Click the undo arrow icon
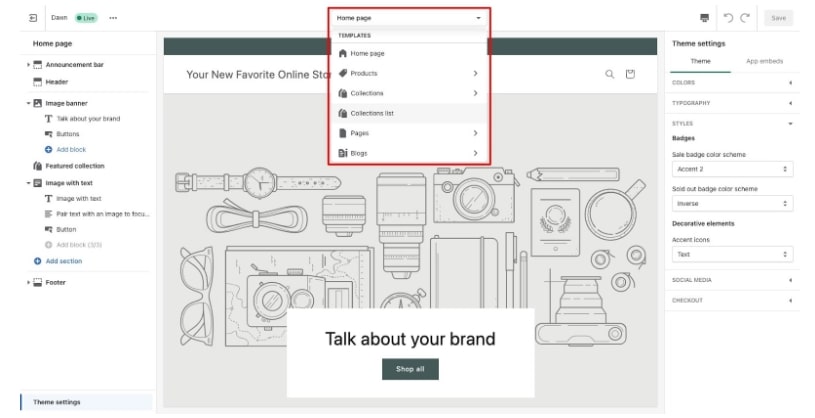This screenshot has height=418, width=815. click(x=728, y=18)
